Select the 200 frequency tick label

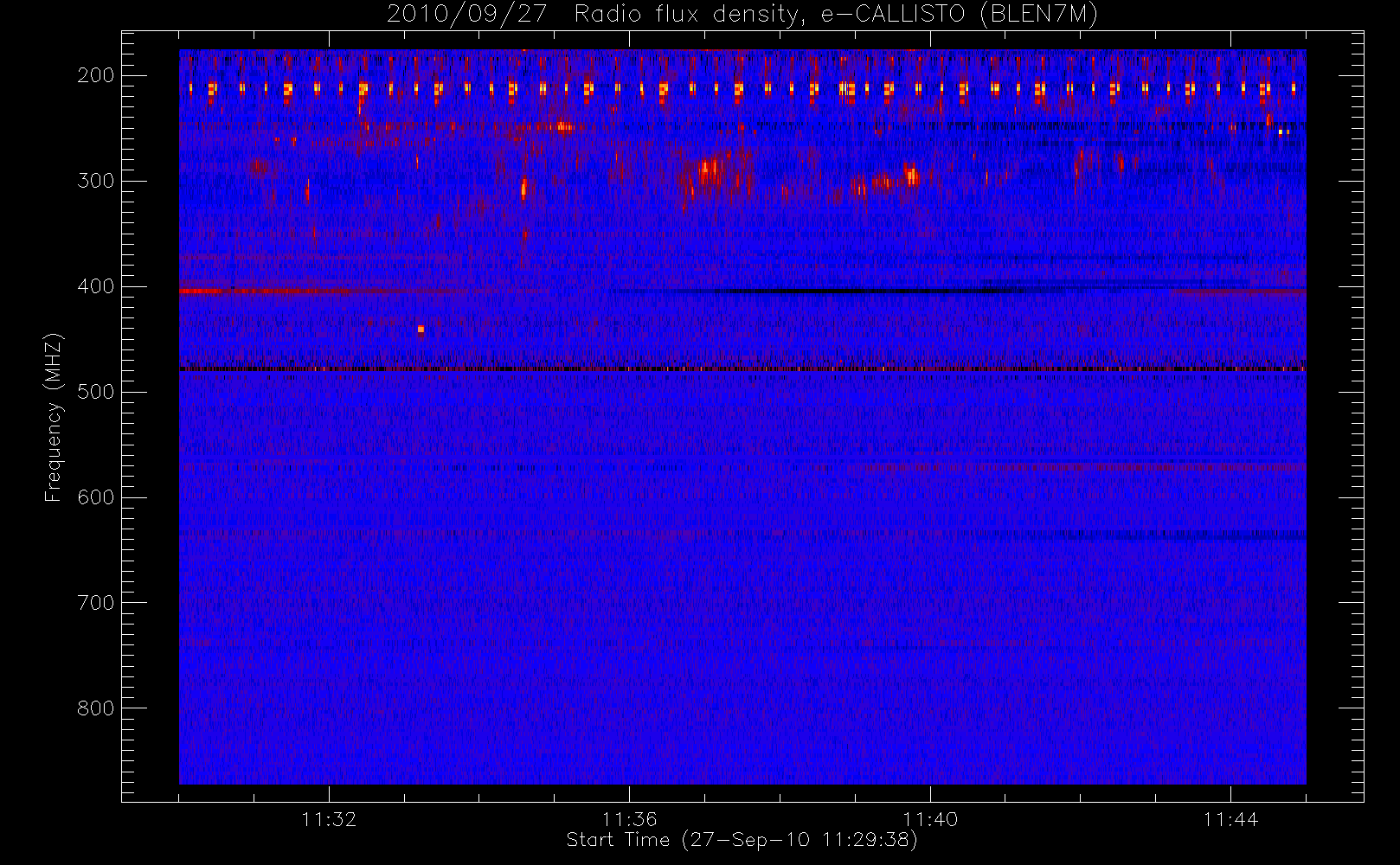click(x=96, y=75)
